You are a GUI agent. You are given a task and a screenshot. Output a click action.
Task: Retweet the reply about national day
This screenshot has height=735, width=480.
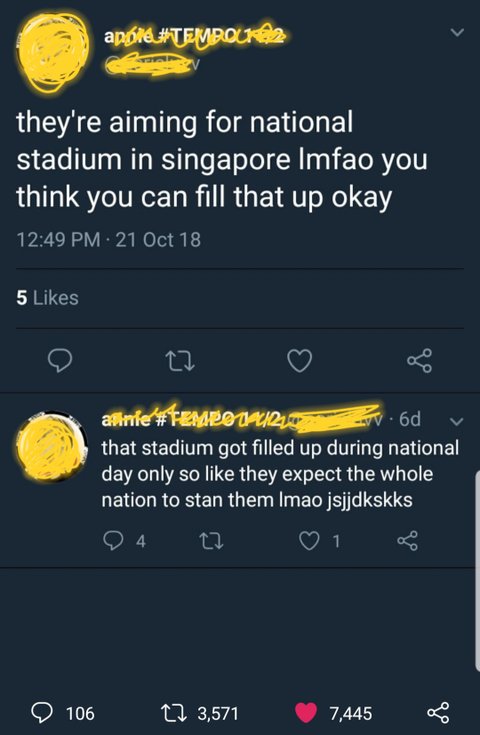pos(211,541)
